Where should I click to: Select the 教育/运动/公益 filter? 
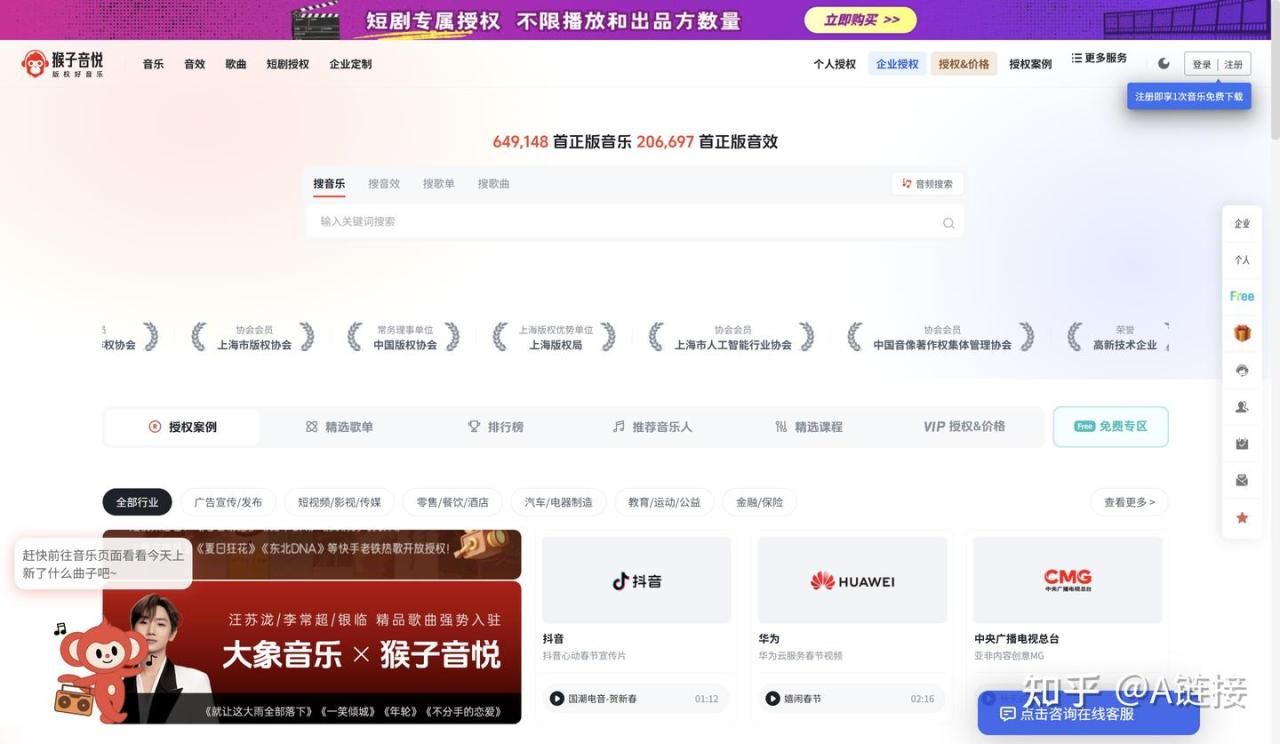pyautogui.click(x=664, y=502)
